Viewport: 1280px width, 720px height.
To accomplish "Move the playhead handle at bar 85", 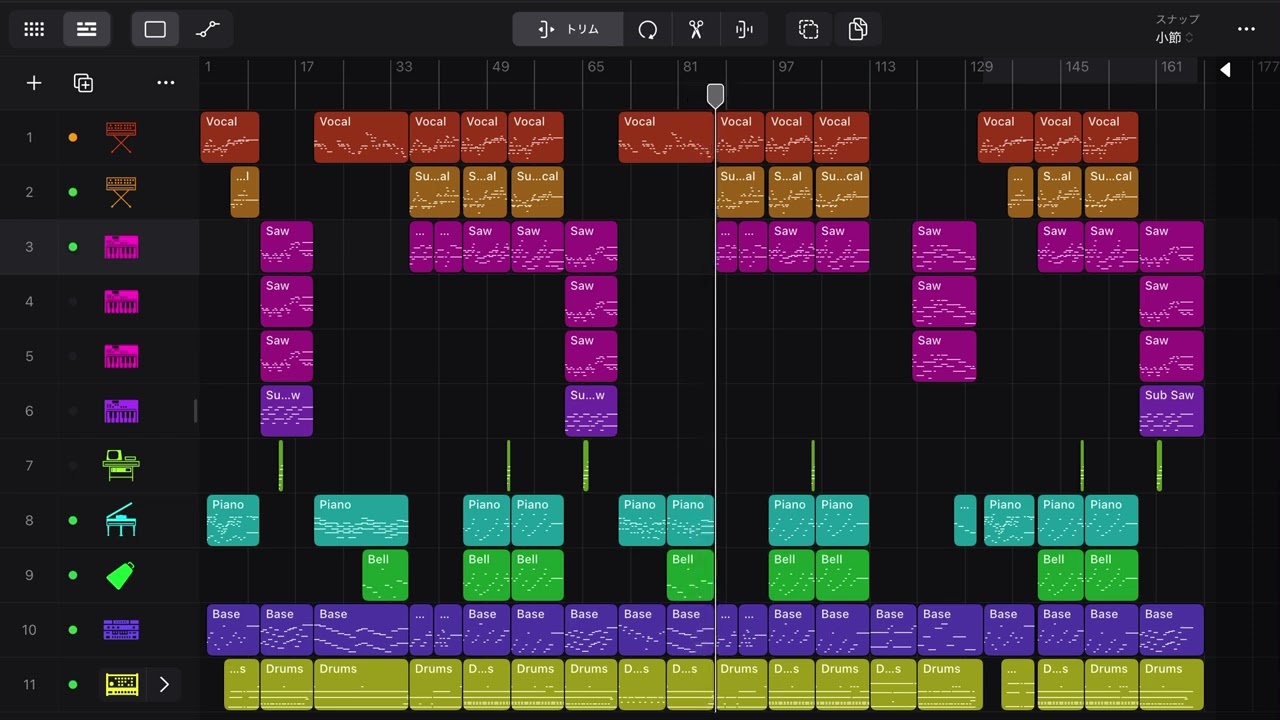I will (715, 96).
